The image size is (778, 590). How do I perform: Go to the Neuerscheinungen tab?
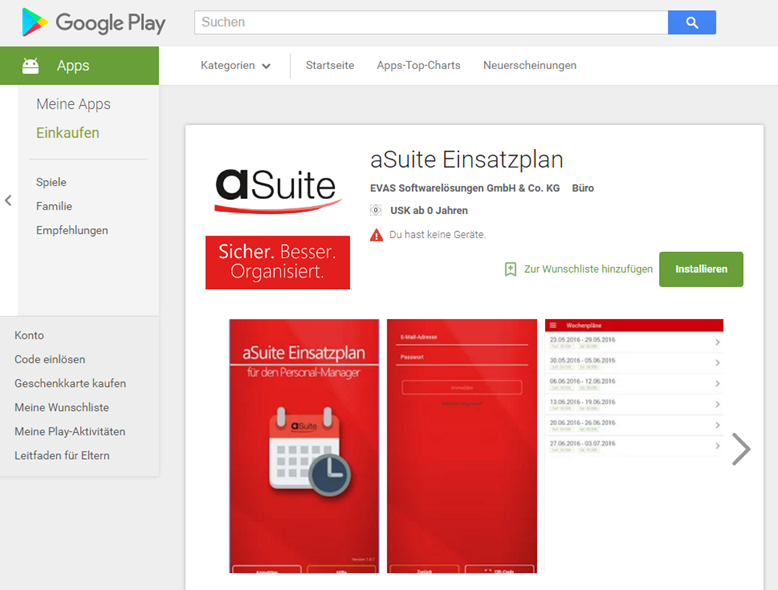(x=529, y=66)
